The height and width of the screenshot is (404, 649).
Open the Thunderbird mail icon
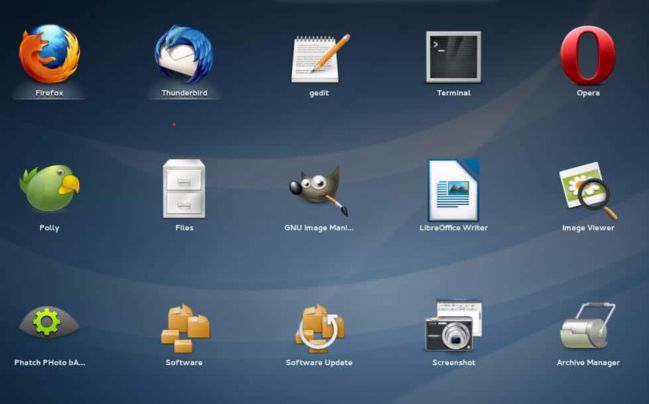click(184, 54)
